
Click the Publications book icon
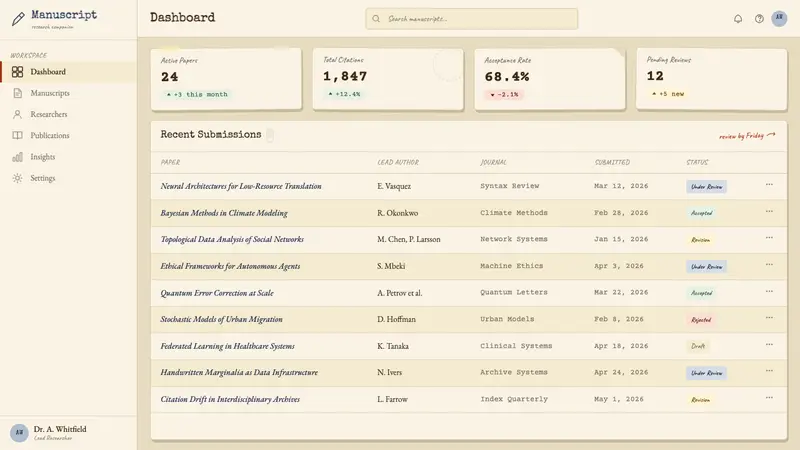17,135
